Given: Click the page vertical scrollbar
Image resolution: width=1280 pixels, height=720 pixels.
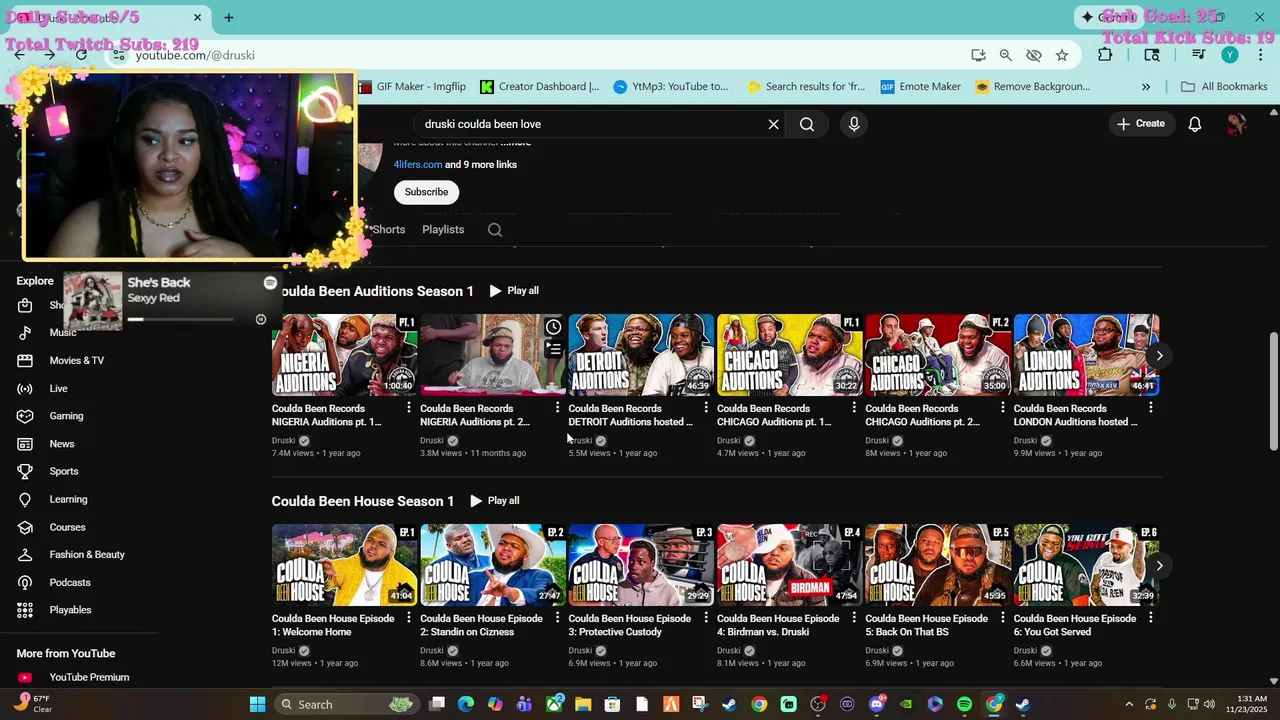Looking at the screenshot, I should pos(1273,392).
